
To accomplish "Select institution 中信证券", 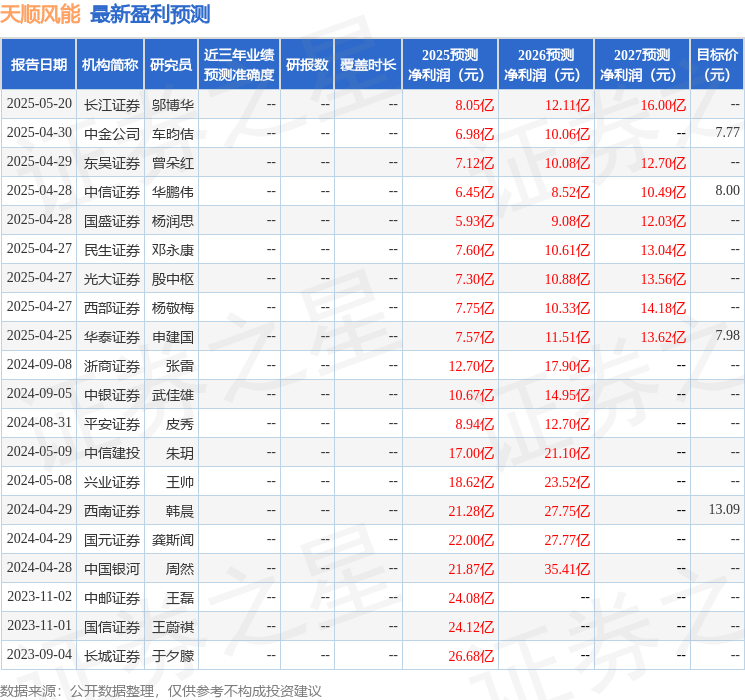I will click(112, 192).
